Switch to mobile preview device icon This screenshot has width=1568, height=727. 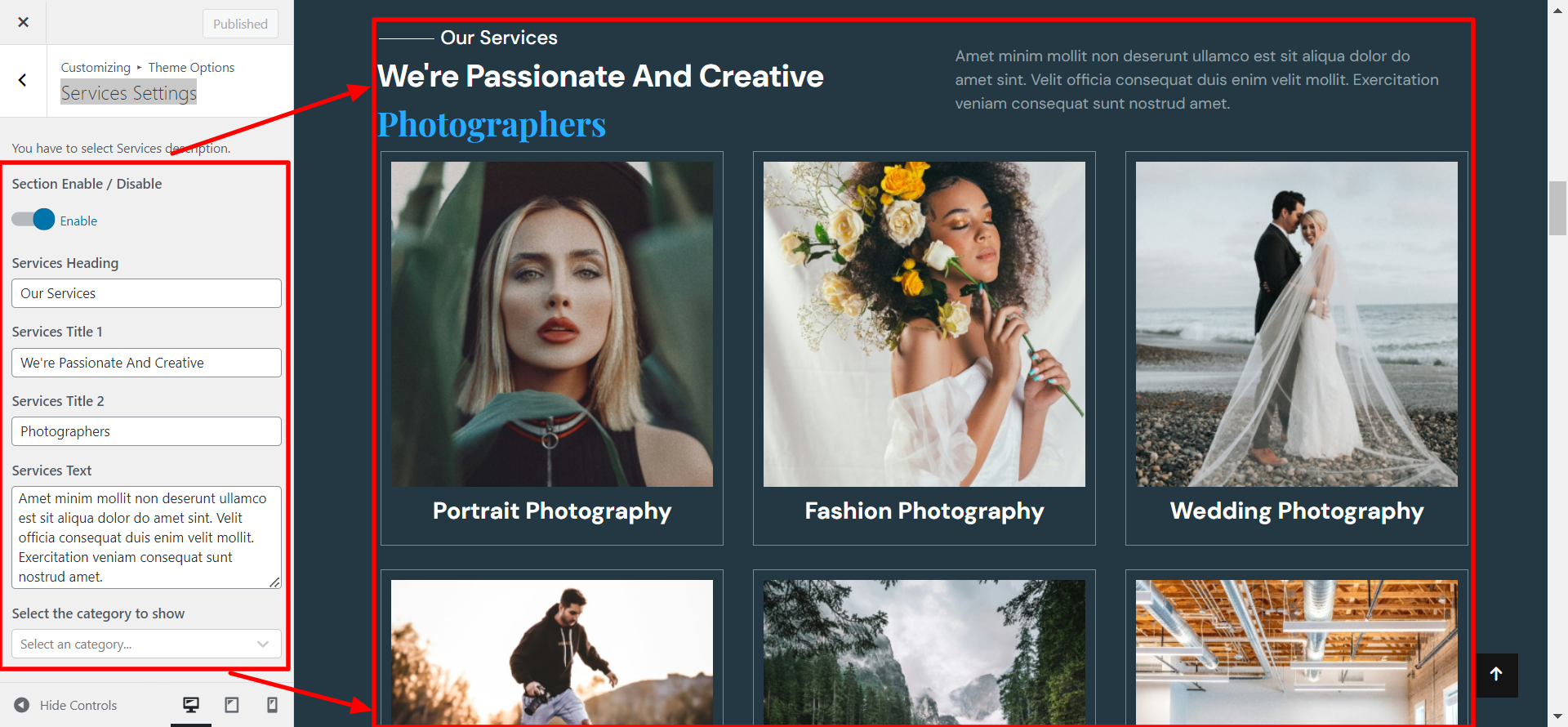(273, 705)
